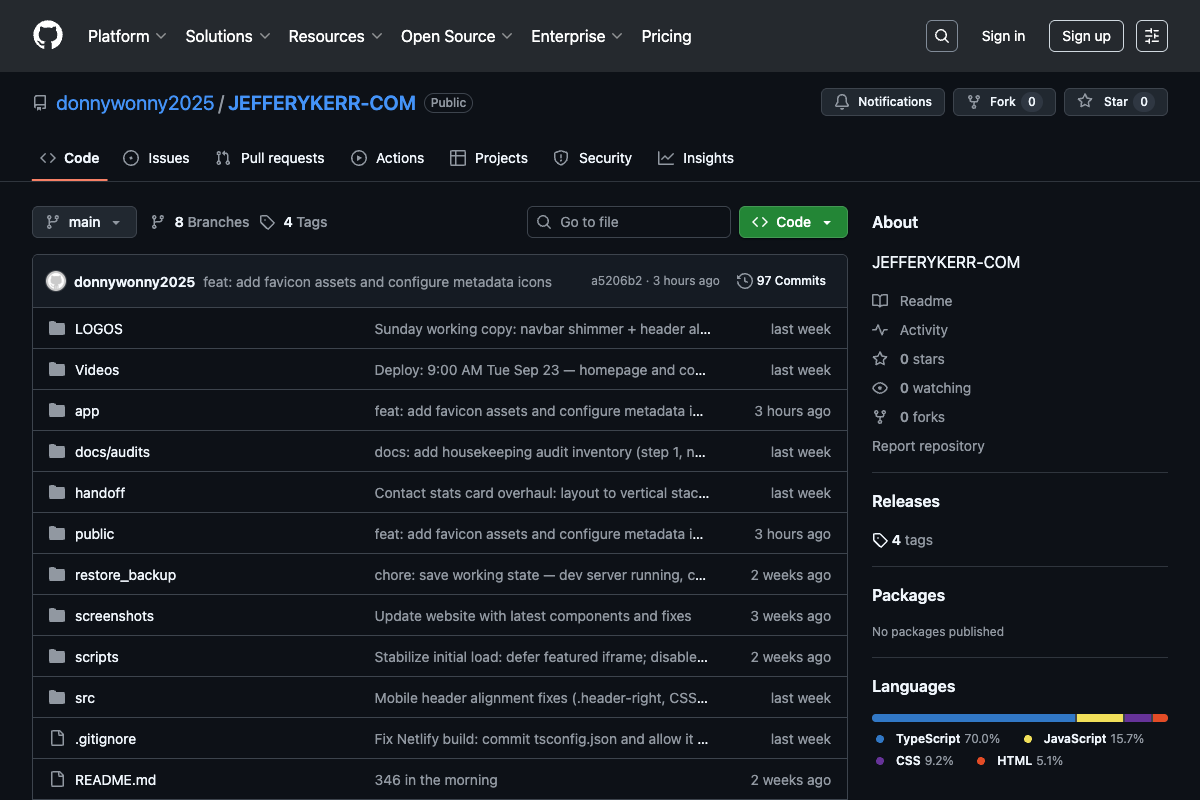This screenshot has width=1200, height=800.
Task: Expand the Platform navigation menu
Action: point(127,36)
